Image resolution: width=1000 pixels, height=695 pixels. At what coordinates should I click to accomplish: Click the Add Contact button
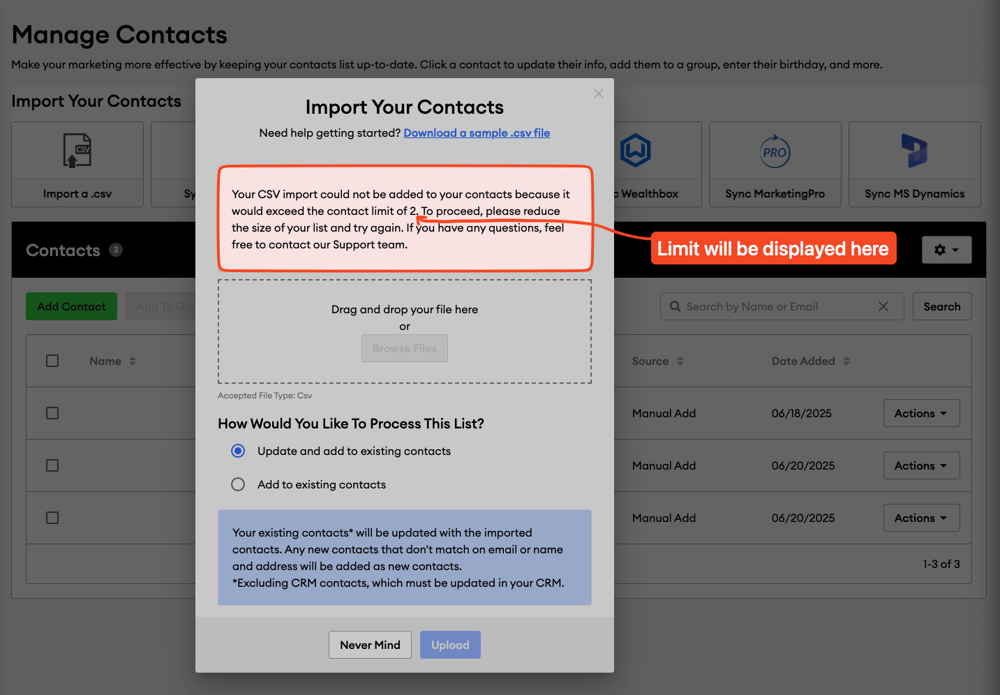tap(71, 306)
